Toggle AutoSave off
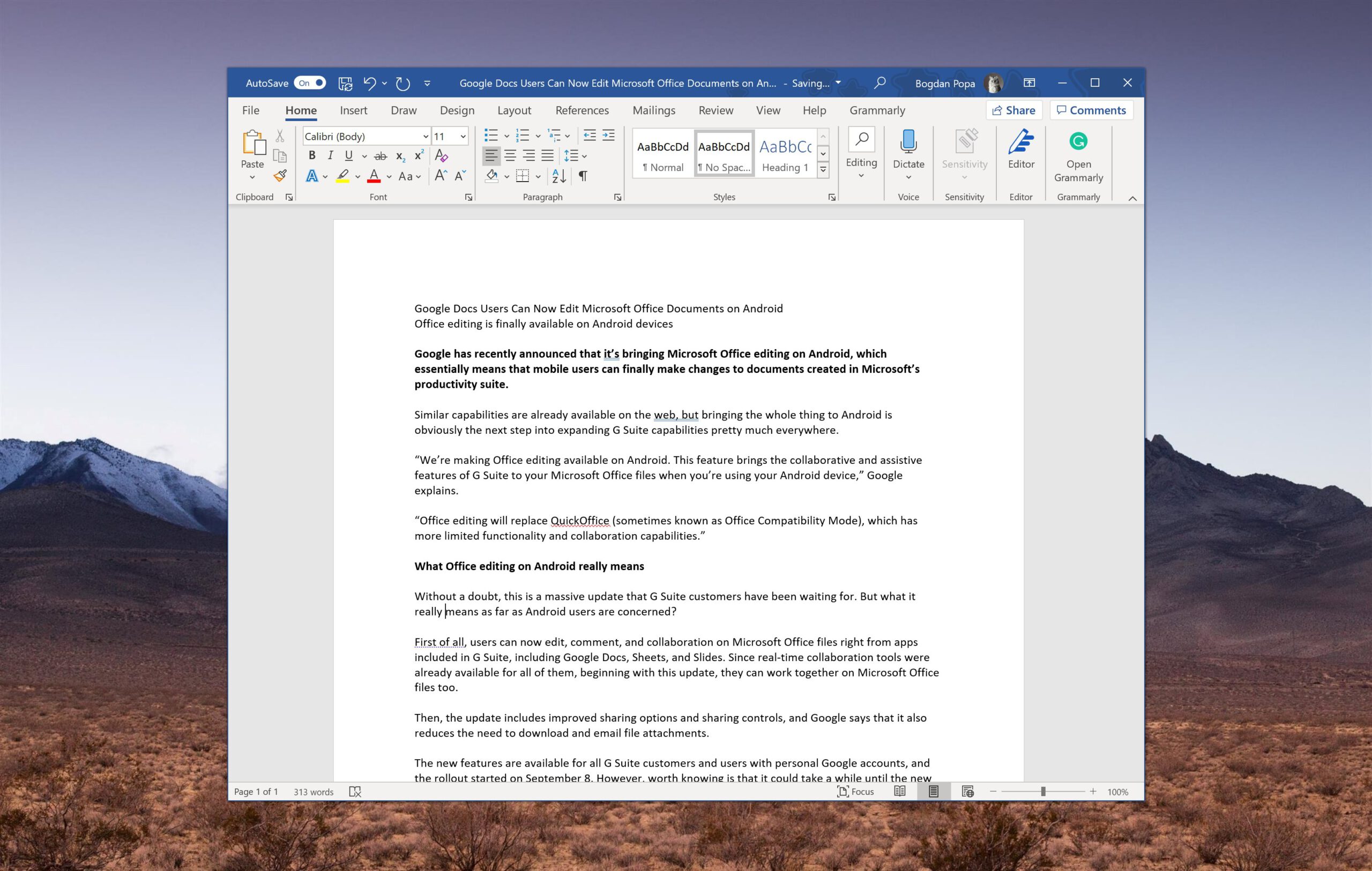This screenshot has width=1372, height=871. point(309,82)
